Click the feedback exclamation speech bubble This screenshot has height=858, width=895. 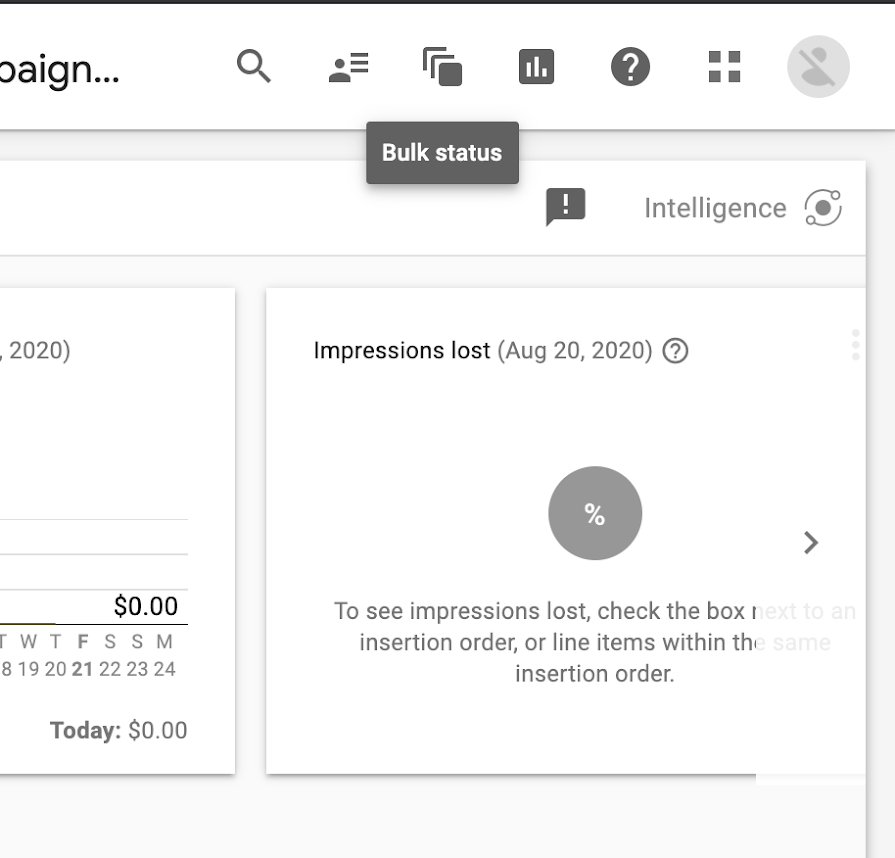(x=565, y=207)
